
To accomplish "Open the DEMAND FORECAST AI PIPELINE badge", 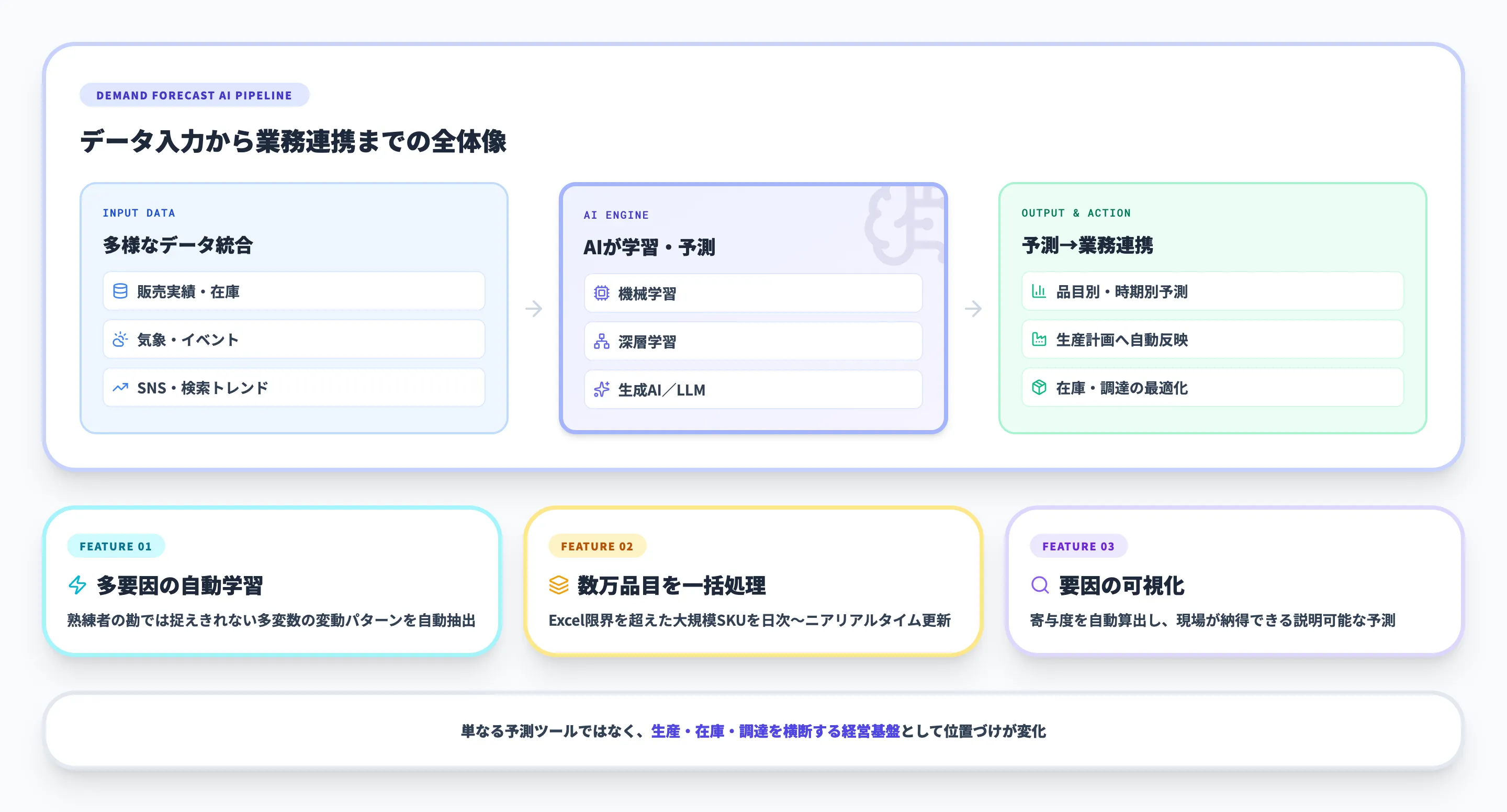I will (195, 95).
